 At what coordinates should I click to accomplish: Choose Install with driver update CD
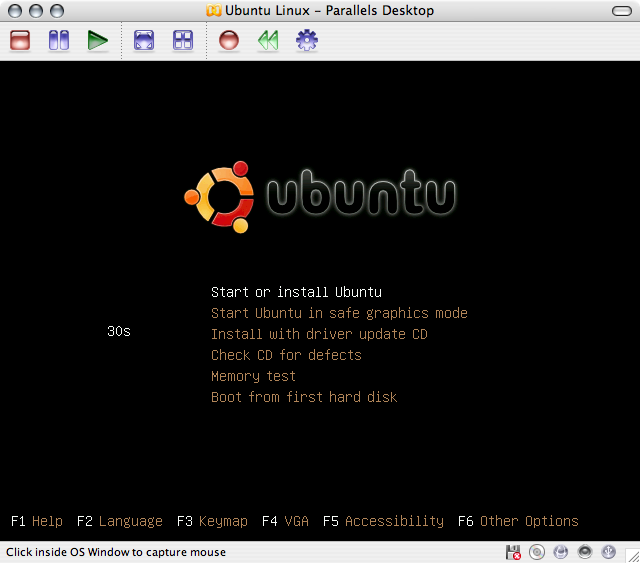click(319, 334)
